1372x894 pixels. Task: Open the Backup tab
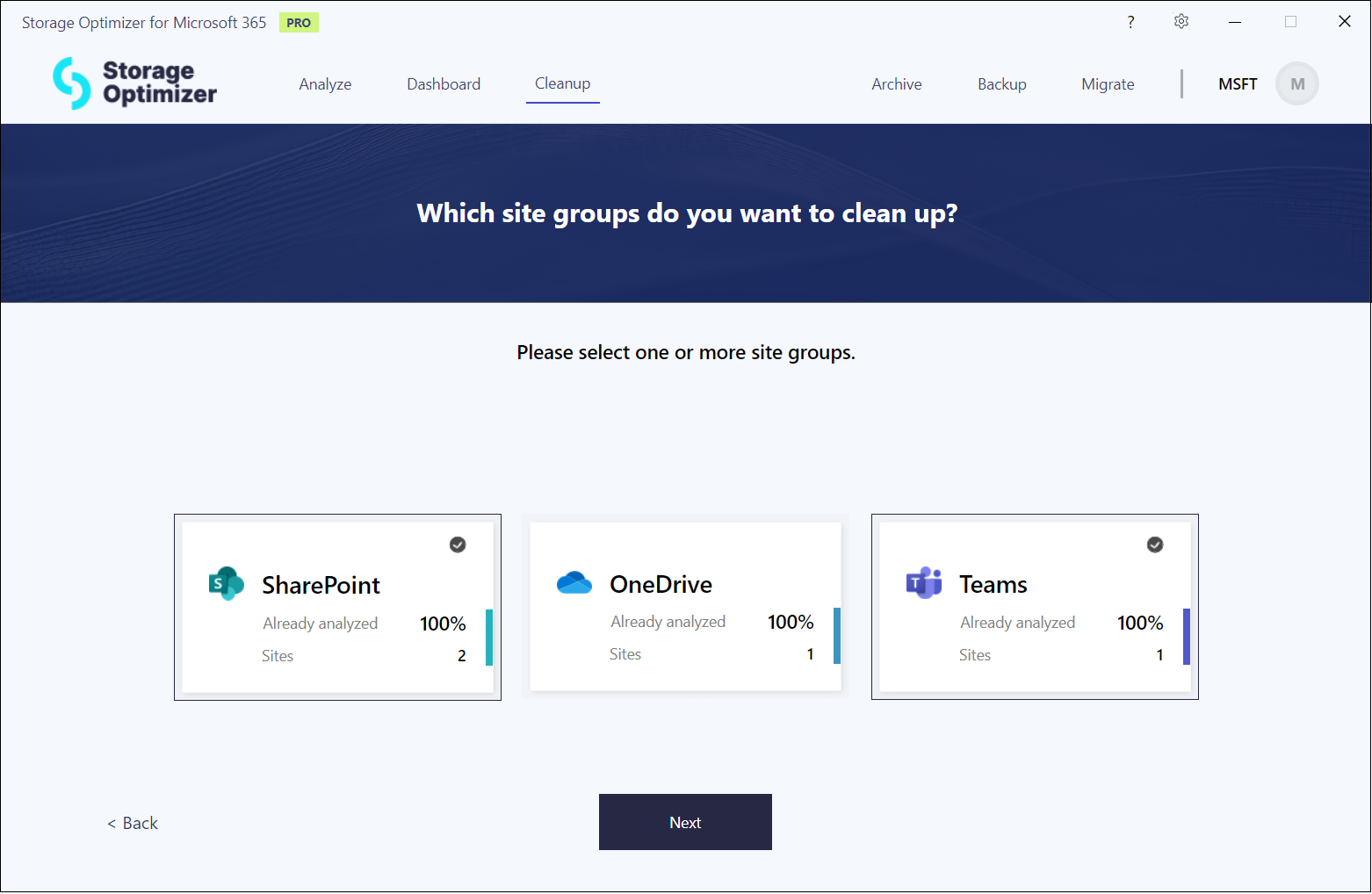point(1002,84)
